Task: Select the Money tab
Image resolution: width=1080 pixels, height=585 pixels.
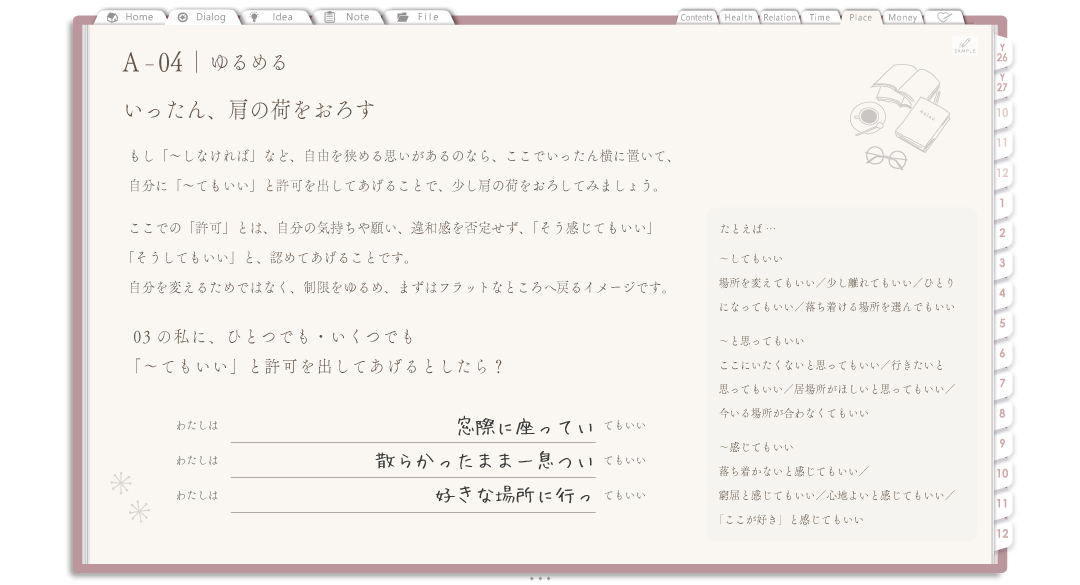Action: (x=902, y=17)
